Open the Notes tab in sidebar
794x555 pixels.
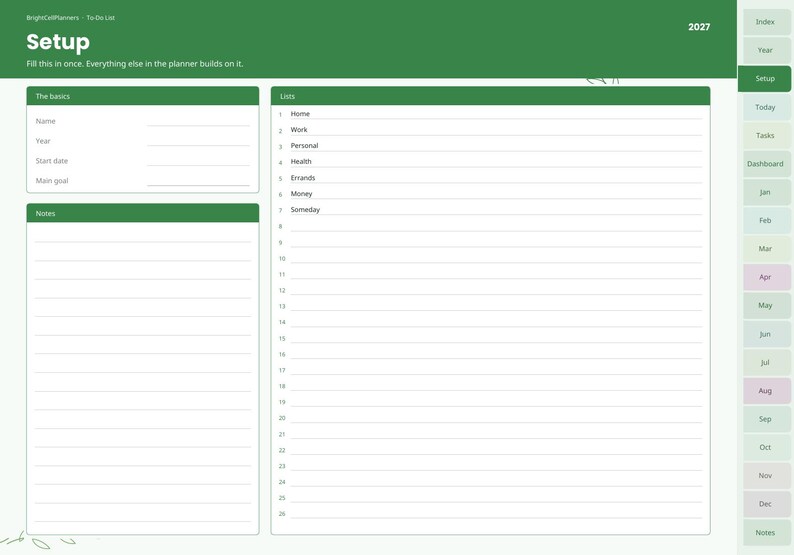click(x=765, y=532)
